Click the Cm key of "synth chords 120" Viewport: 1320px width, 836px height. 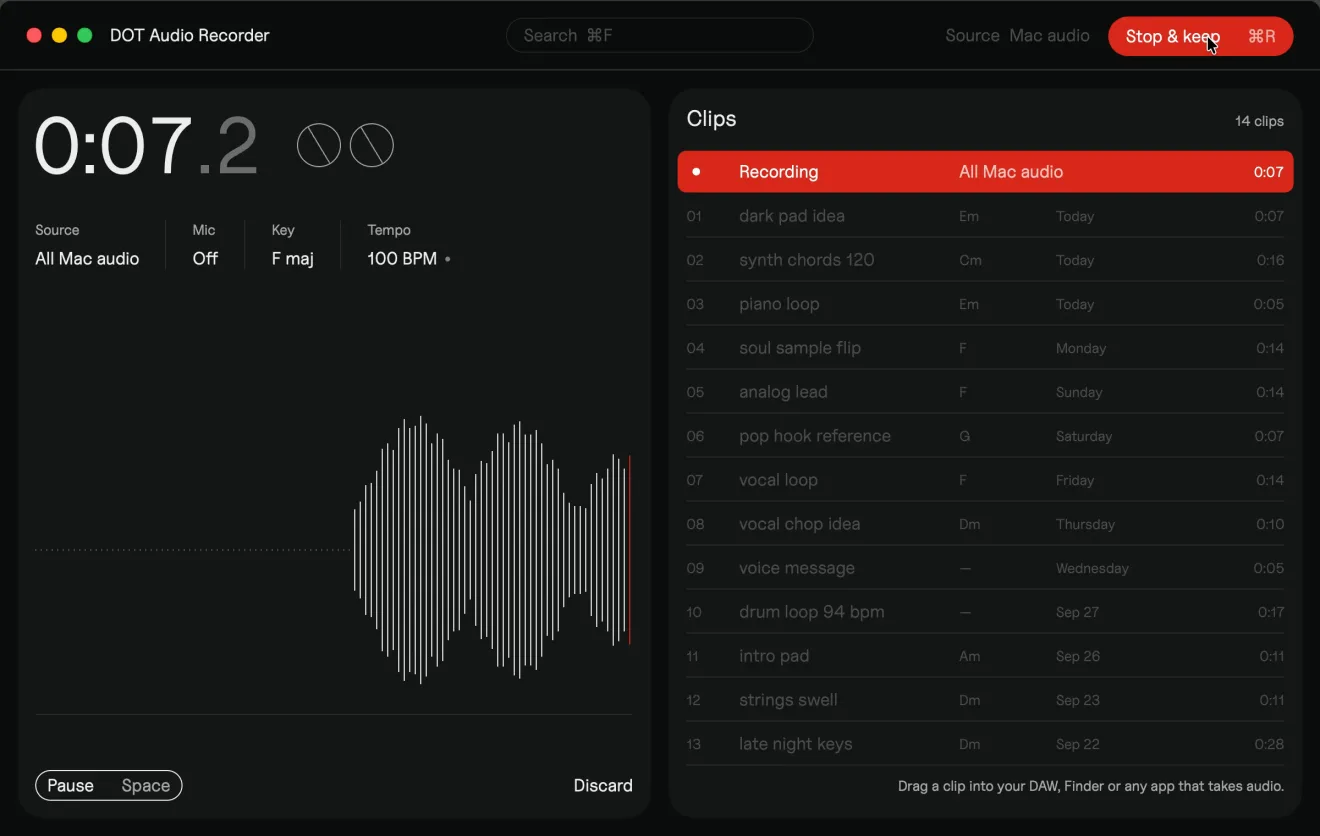pos(970,260)
